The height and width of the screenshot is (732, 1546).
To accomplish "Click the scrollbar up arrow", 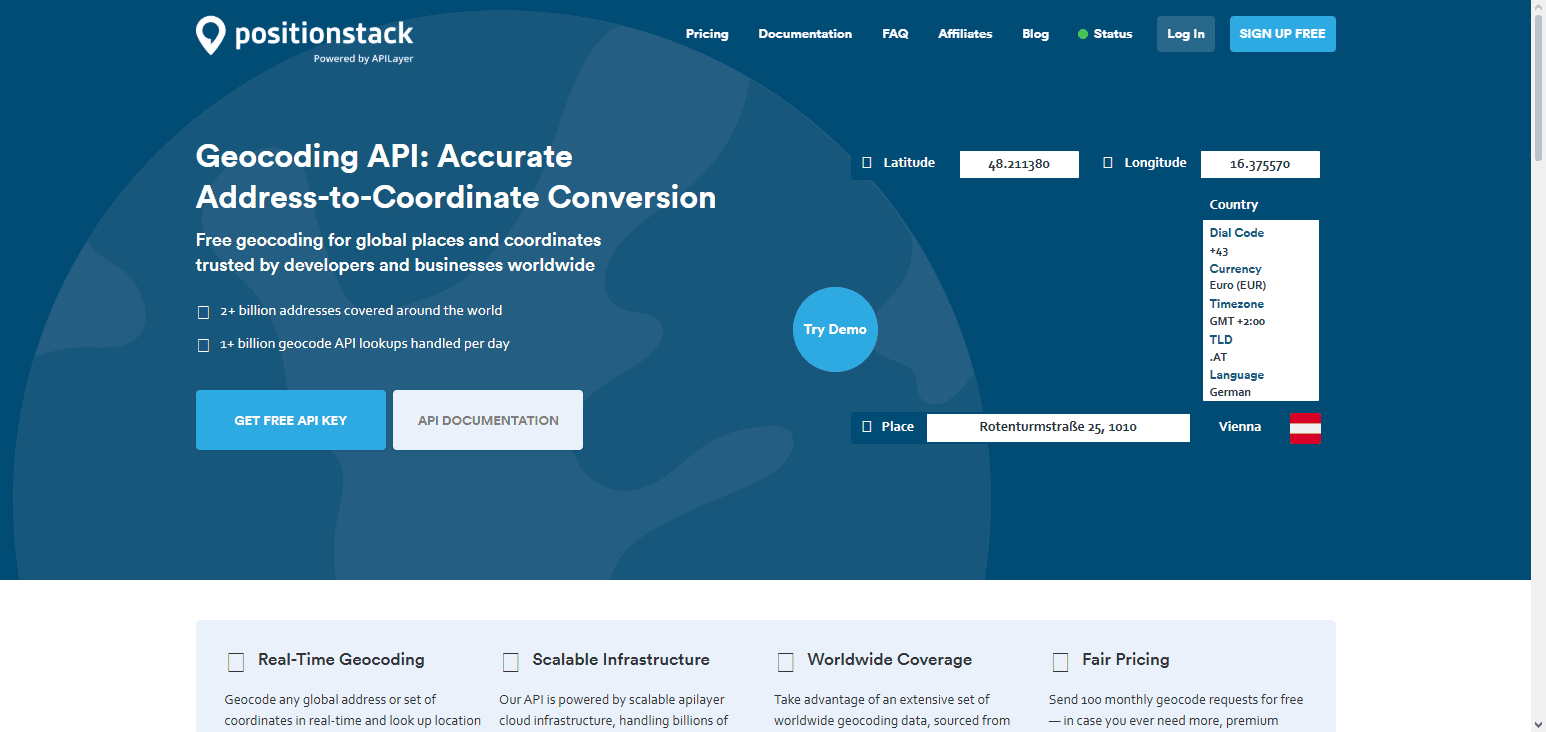I will click(x=1538, y=8).
